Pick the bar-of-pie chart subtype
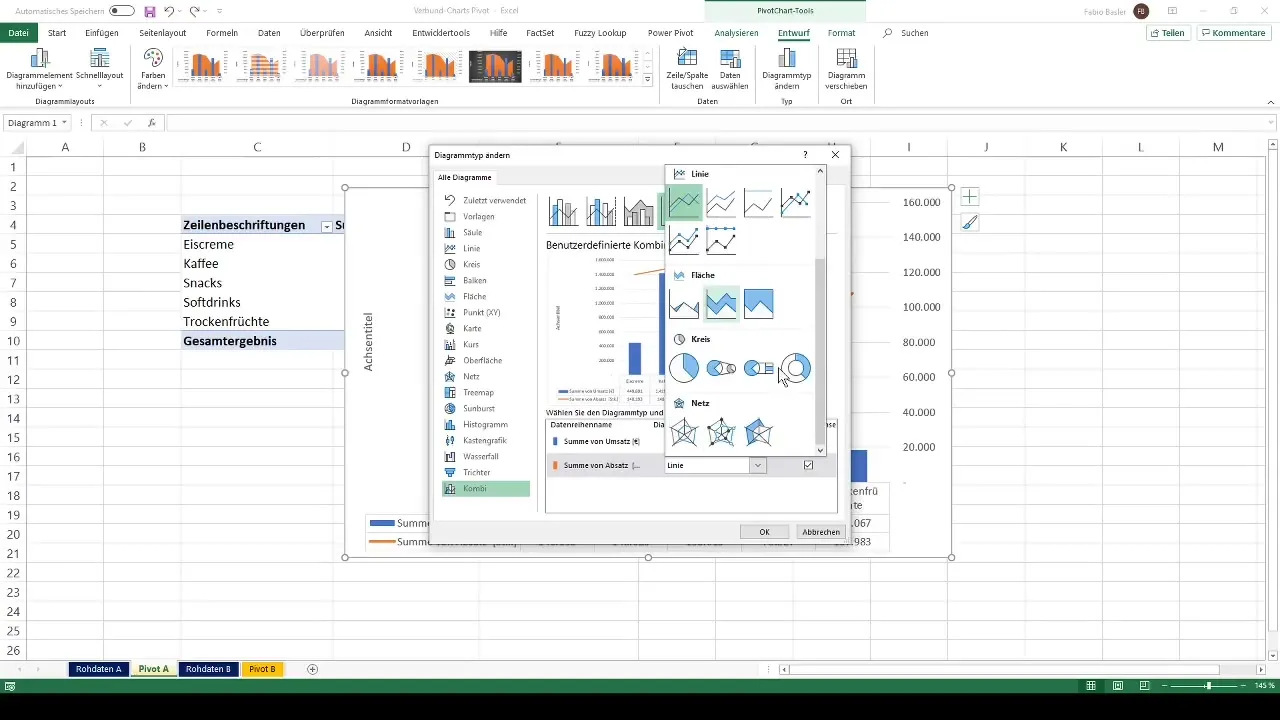 [x=758, y=368]
